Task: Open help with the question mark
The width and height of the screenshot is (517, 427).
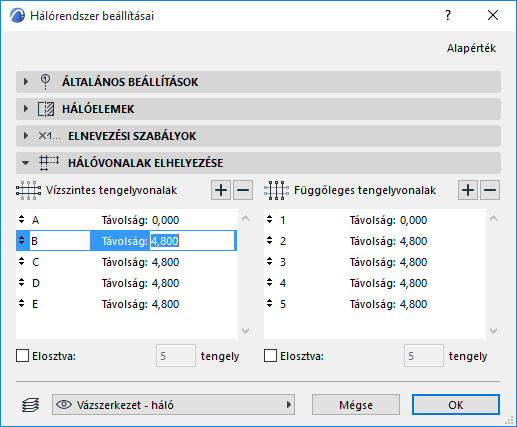Action: (448, 15)
